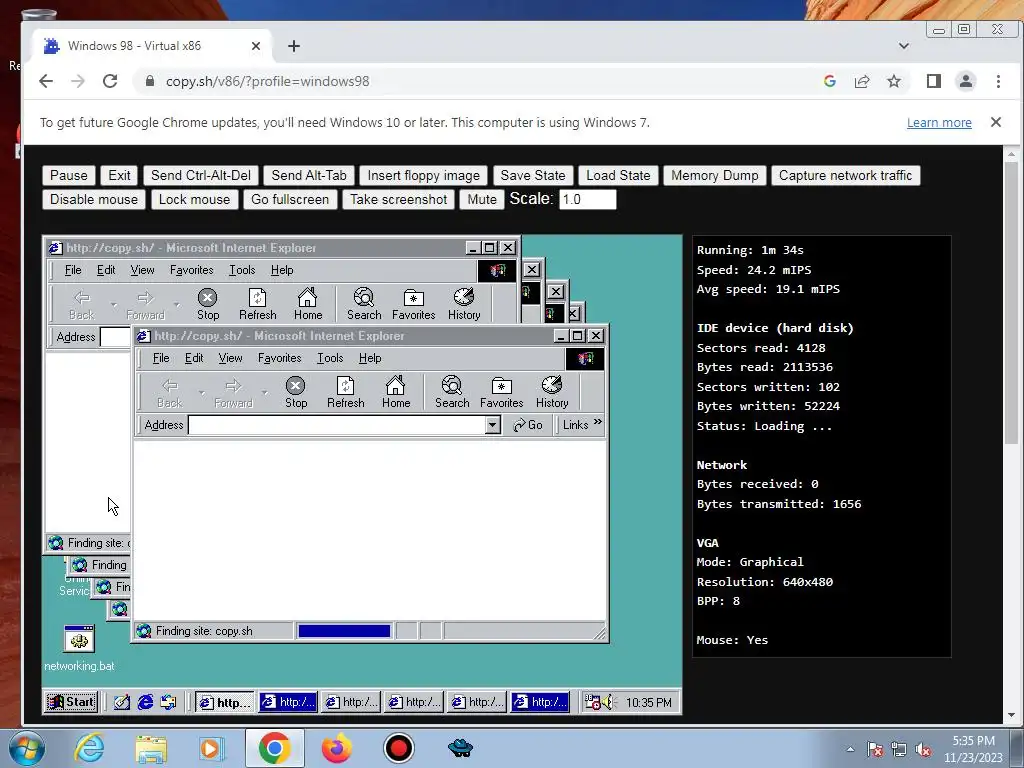Click the Windows 98 Start button
The image size is (1024, 768).
pyautogui.click(x=71, y=702)
